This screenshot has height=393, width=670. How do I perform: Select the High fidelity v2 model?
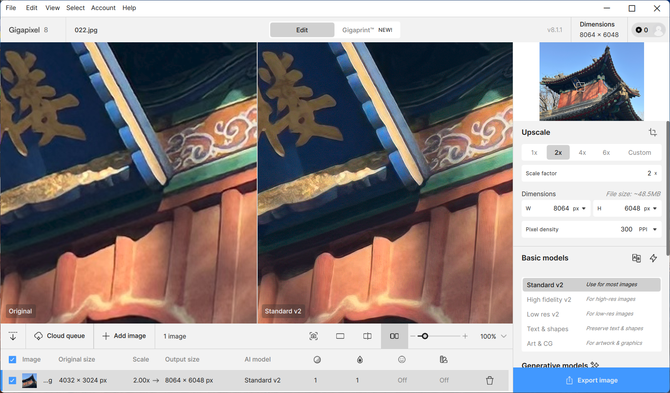(591, 299)
